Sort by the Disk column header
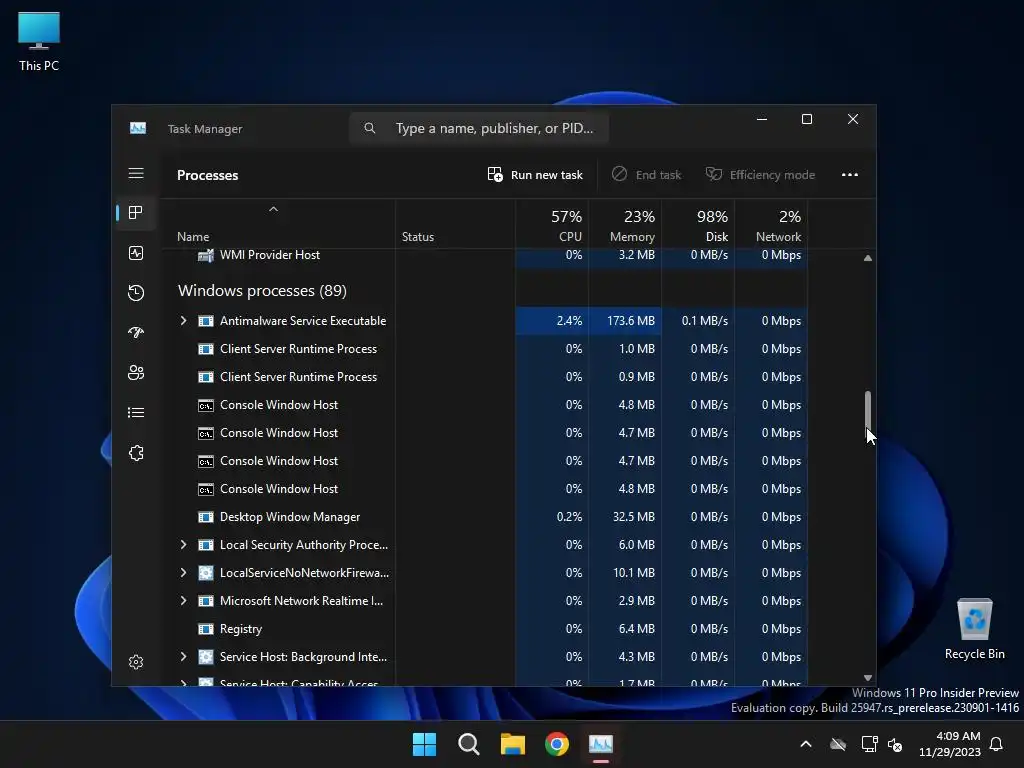The image size is (1024, 768). click(x=698, y=224)
